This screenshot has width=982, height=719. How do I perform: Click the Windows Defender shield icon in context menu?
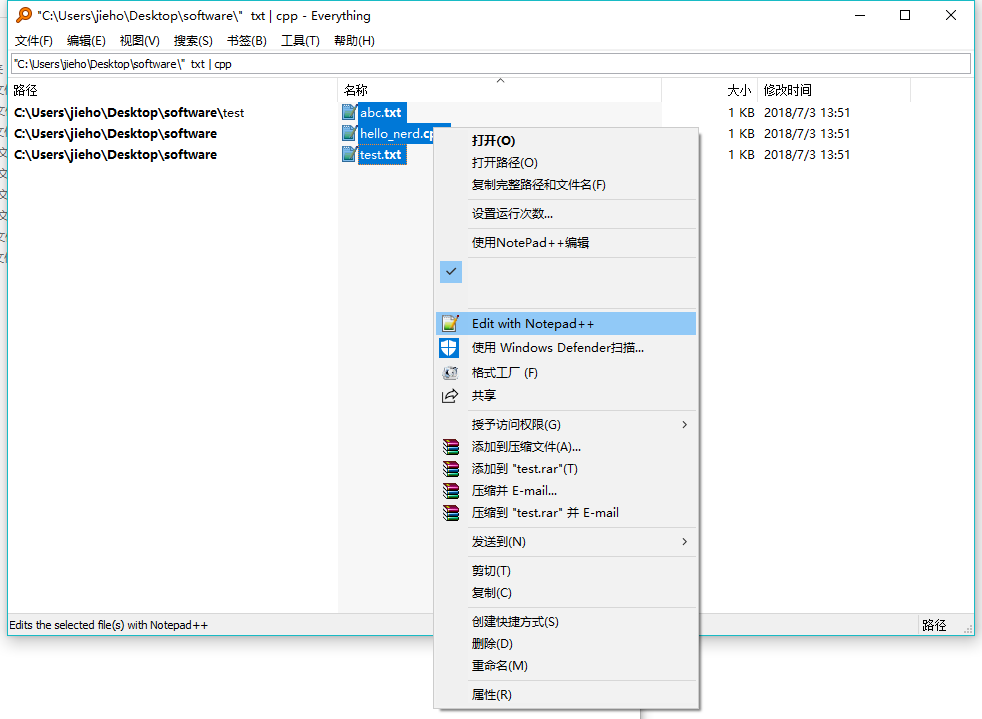[450, 347]
